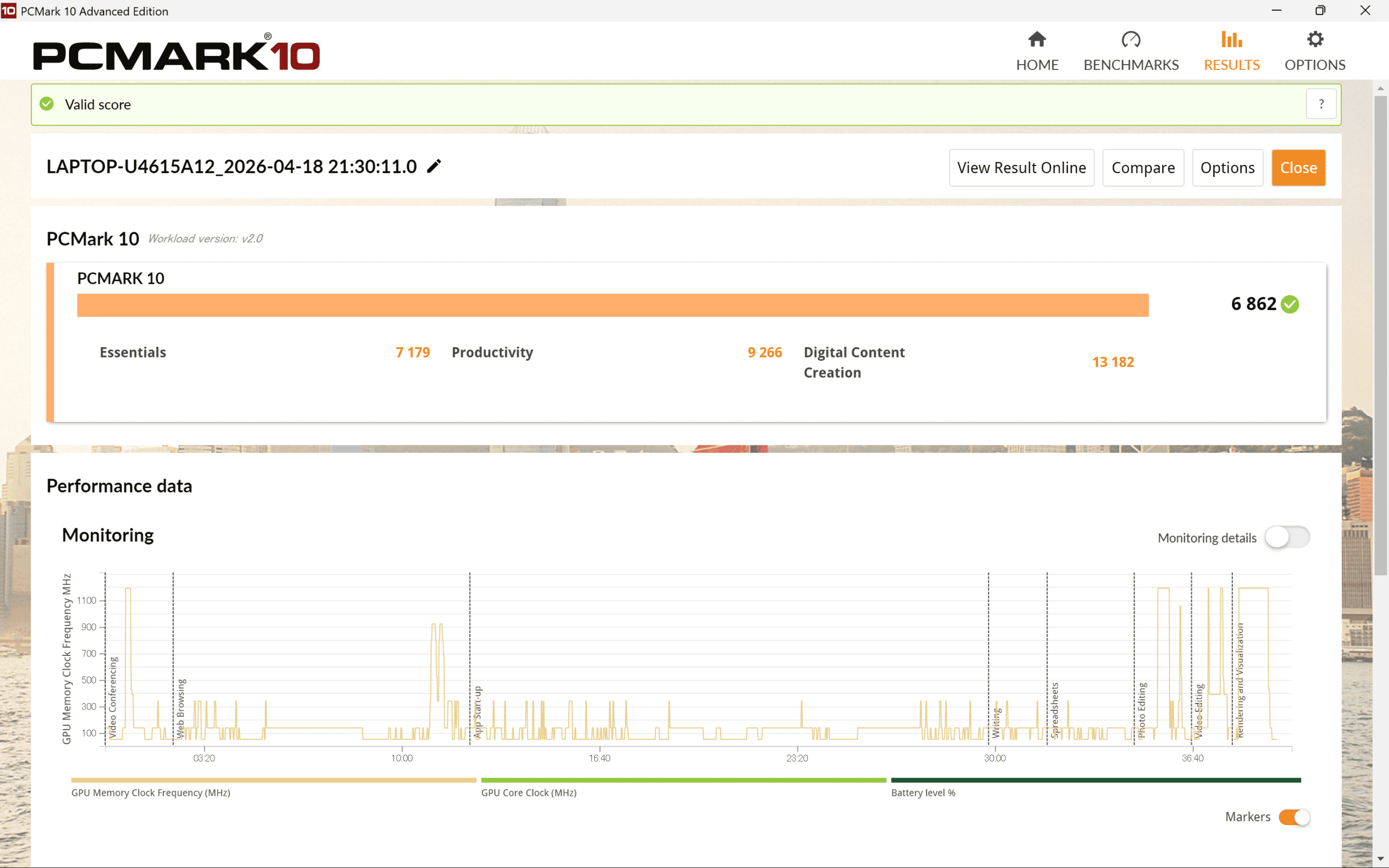Select the GPU Memory Clock Frequency legend bar
Viewport: 1389px width, 868px height.
(272, 780)
